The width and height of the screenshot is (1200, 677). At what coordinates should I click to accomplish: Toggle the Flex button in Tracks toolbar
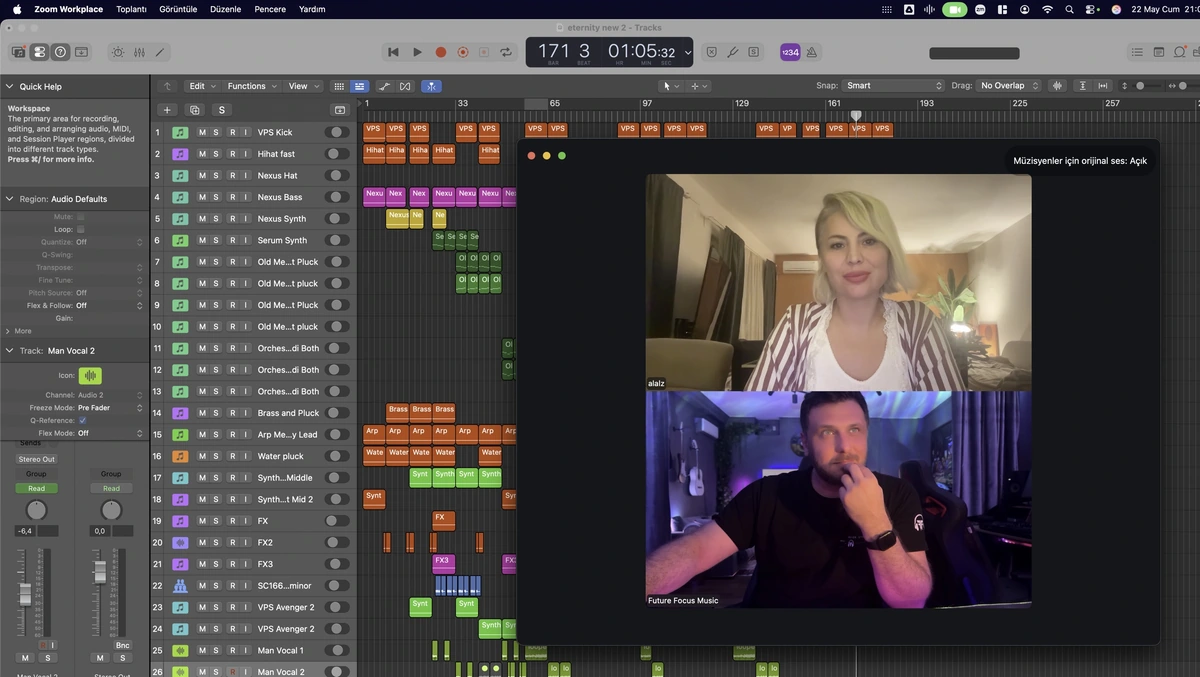point(405,86)
